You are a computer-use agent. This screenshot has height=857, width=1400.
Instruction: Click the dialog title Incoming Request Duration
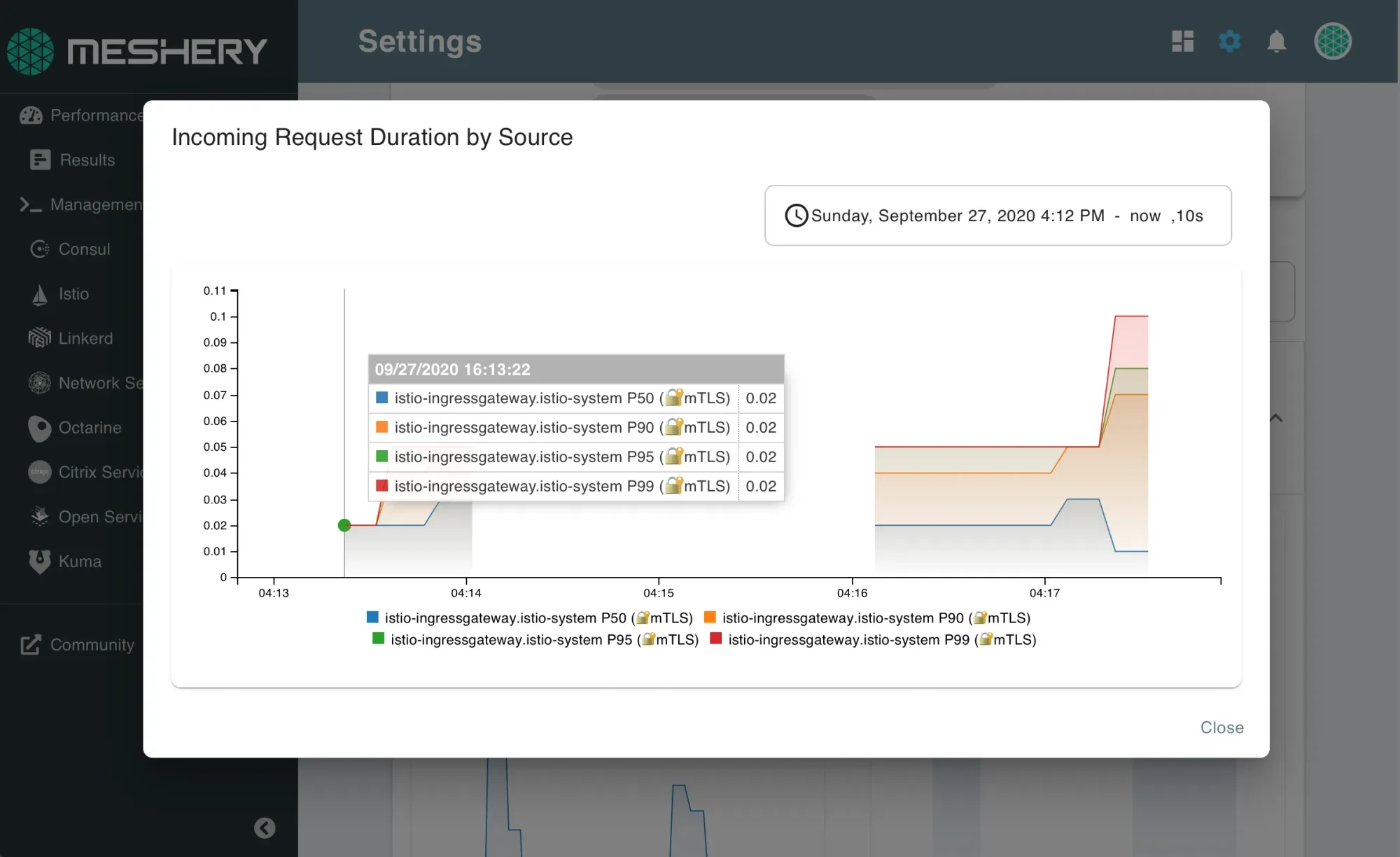point(372,137)
